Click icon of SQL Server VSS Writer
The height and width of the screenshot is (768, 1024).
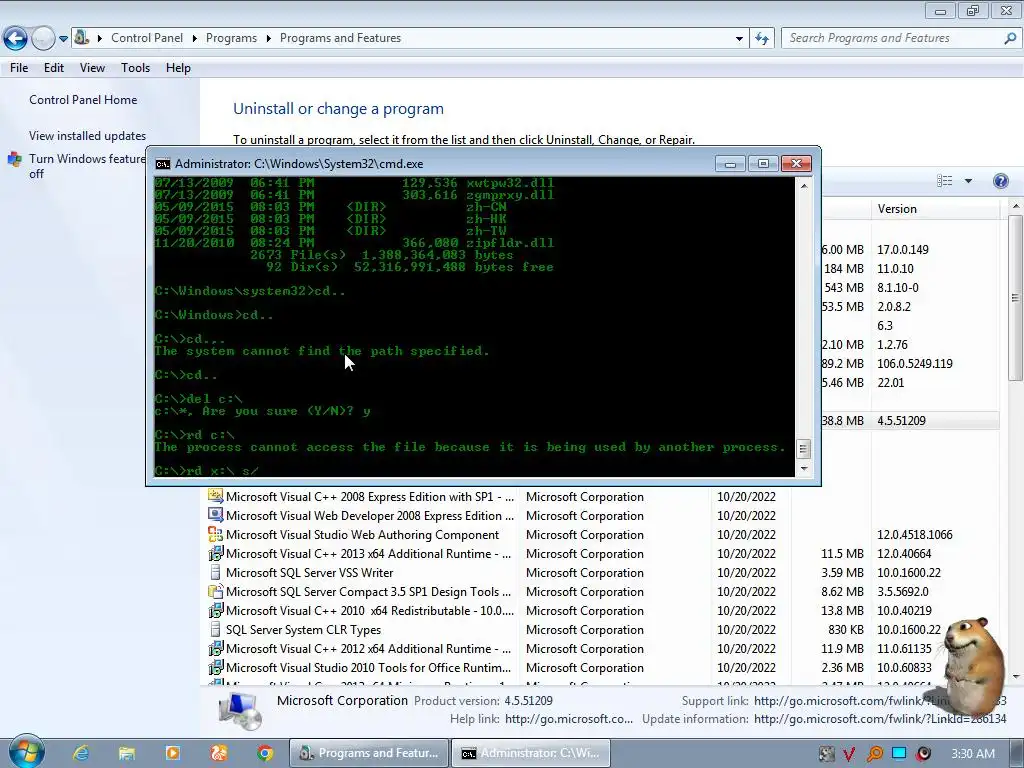(215, 572)
